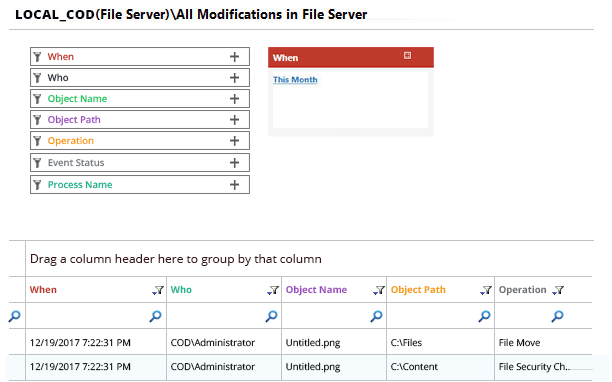Click the funnel icon beside the When filter
This screenshot has height=382, width=612.
[37, 57]
